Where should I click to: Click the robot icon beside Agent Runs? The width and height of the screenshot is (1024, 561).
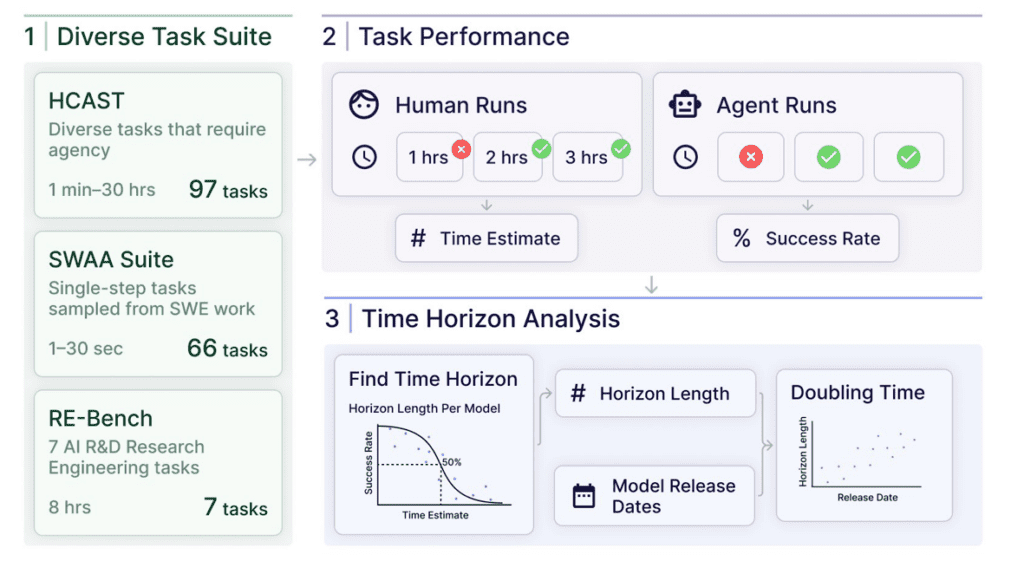pos(685,105)
